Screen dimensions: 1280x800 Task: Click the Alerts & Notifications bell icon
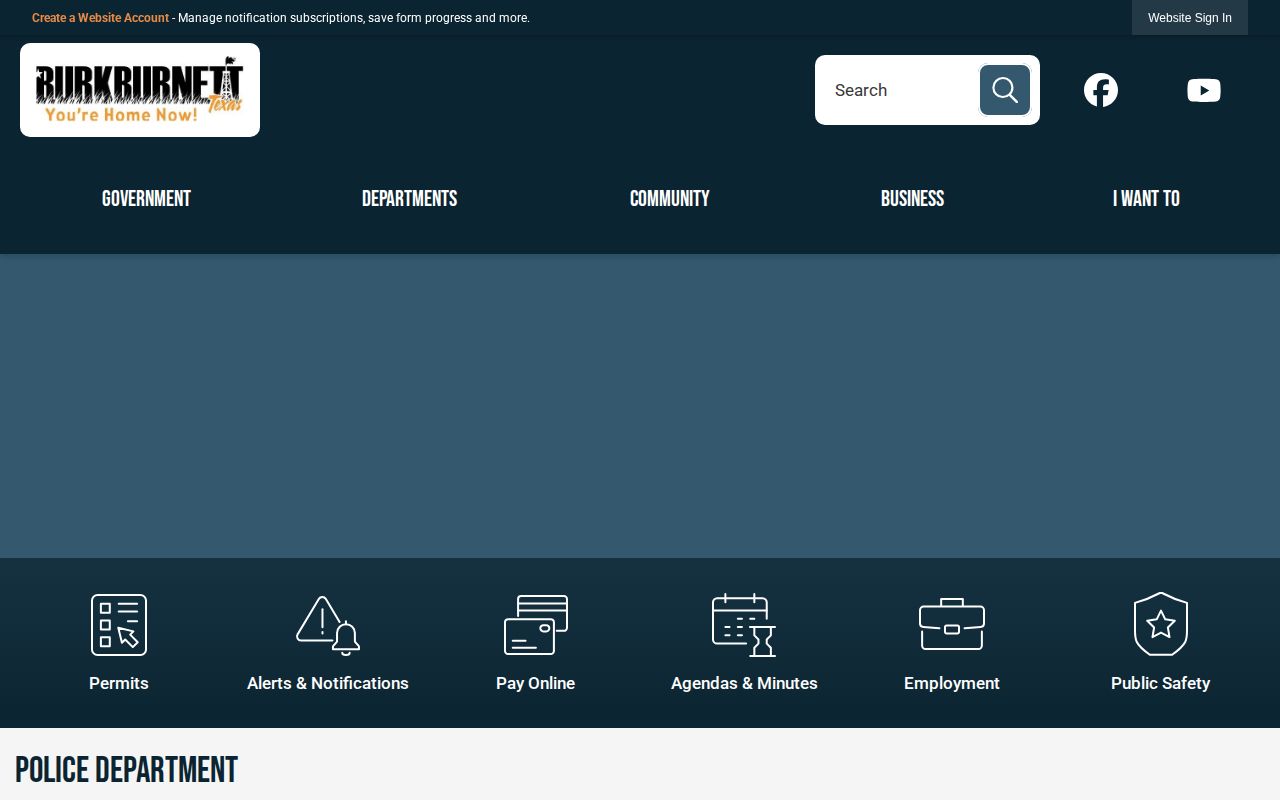tap(328, 625)
